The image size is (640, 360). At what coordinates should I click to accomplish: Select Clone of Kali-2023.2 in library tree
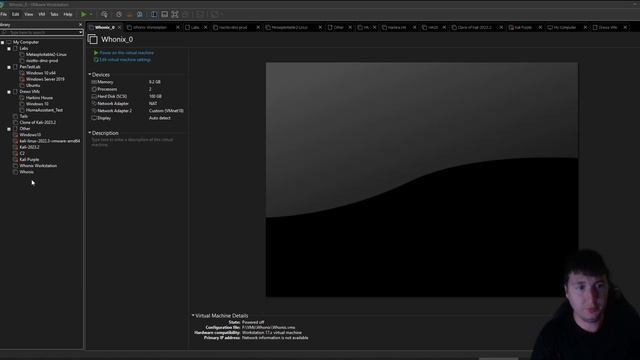point(38,122)
